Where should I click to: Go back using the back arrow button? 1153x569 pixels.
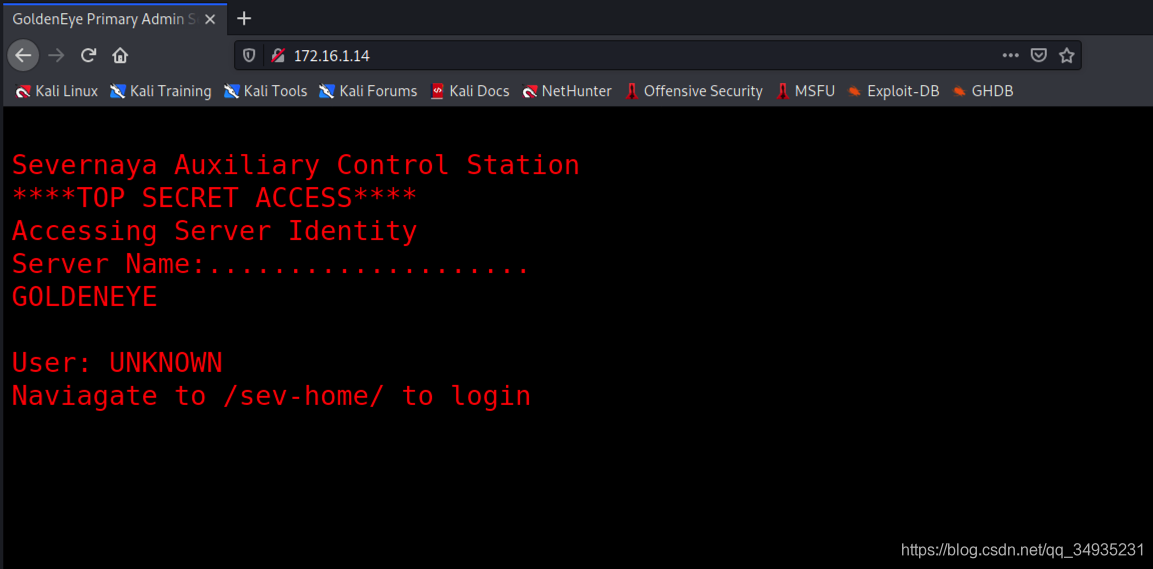pyautogui.click(x=24, y=55)
